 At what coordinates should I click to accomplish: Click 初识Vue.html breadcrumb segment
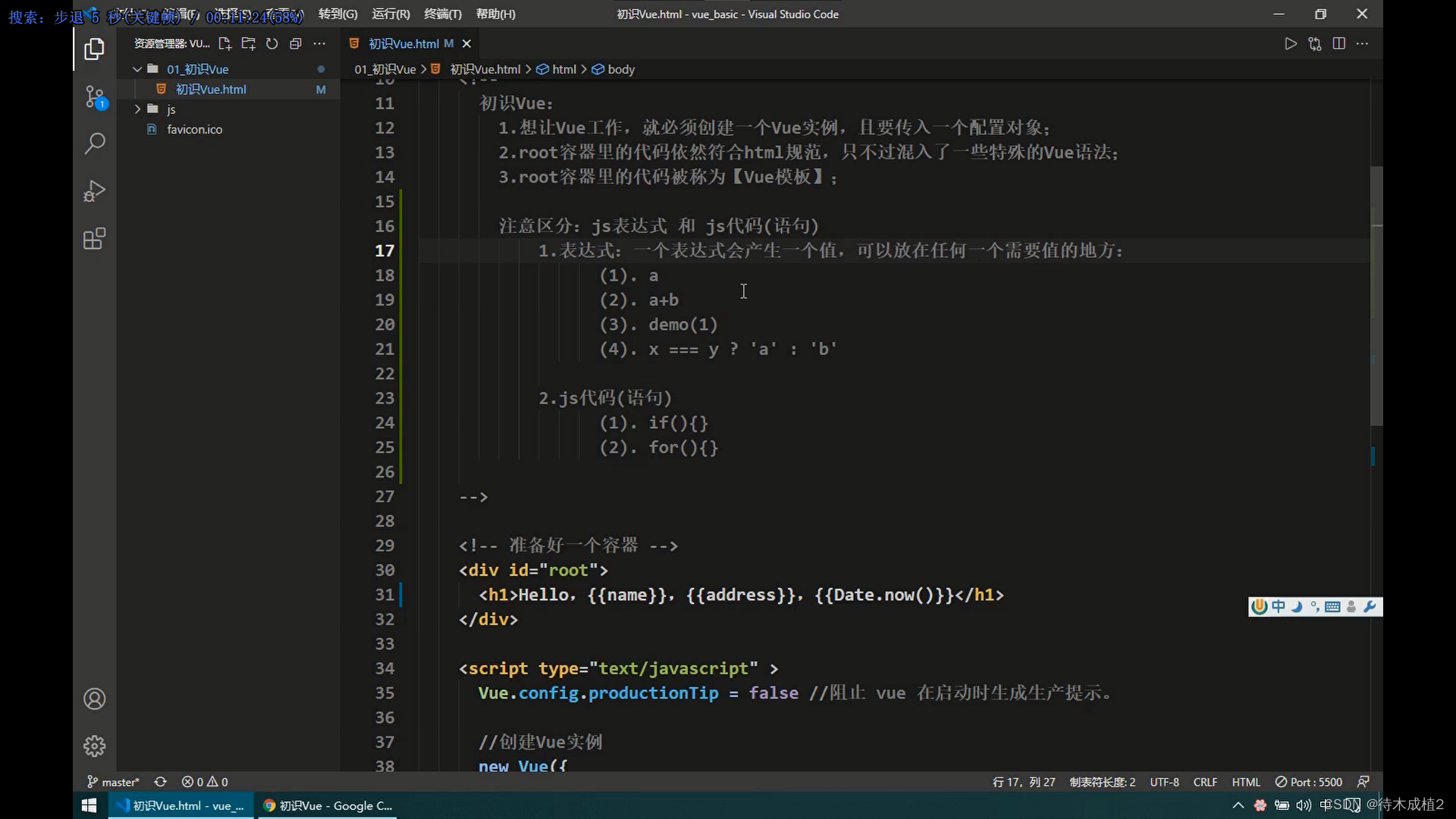[x=485, y=69]
